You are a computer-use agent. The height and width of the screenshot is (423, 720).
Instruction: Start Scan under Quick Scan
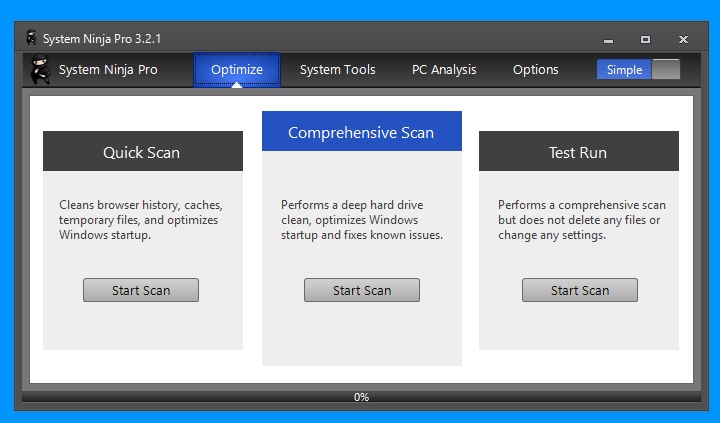(141, 290)
